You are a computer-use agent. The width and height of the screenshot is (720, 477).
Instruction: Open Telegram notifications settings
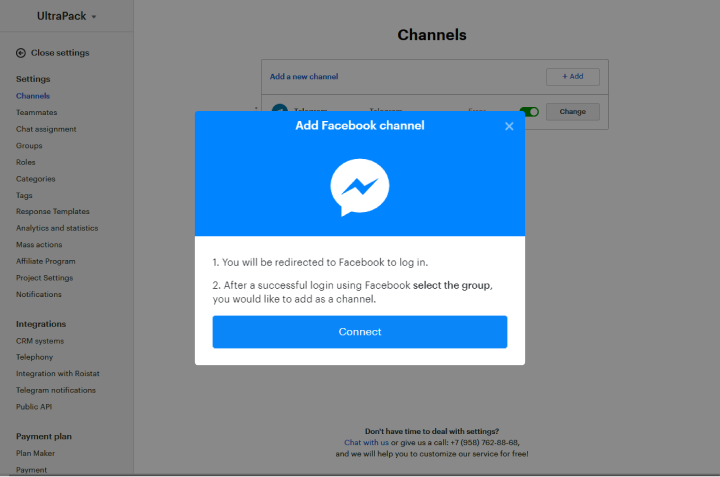(x=56, y=390)
